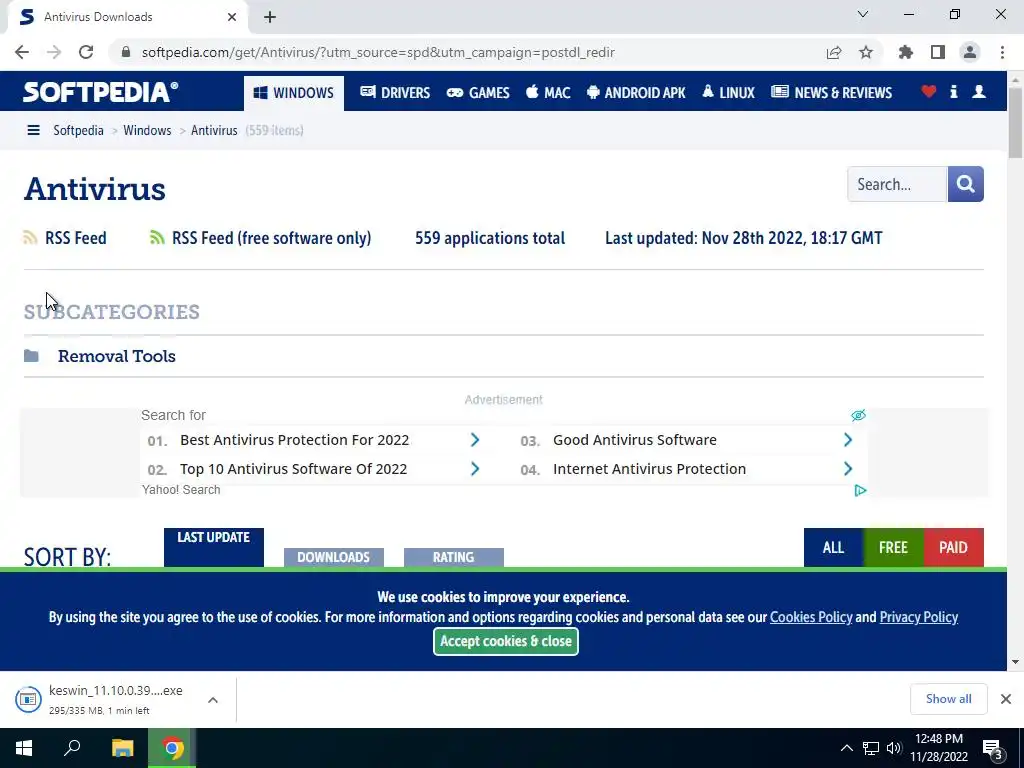Open the user account icon in header
Screen dimensions: 1024x768
click(979, 91)
